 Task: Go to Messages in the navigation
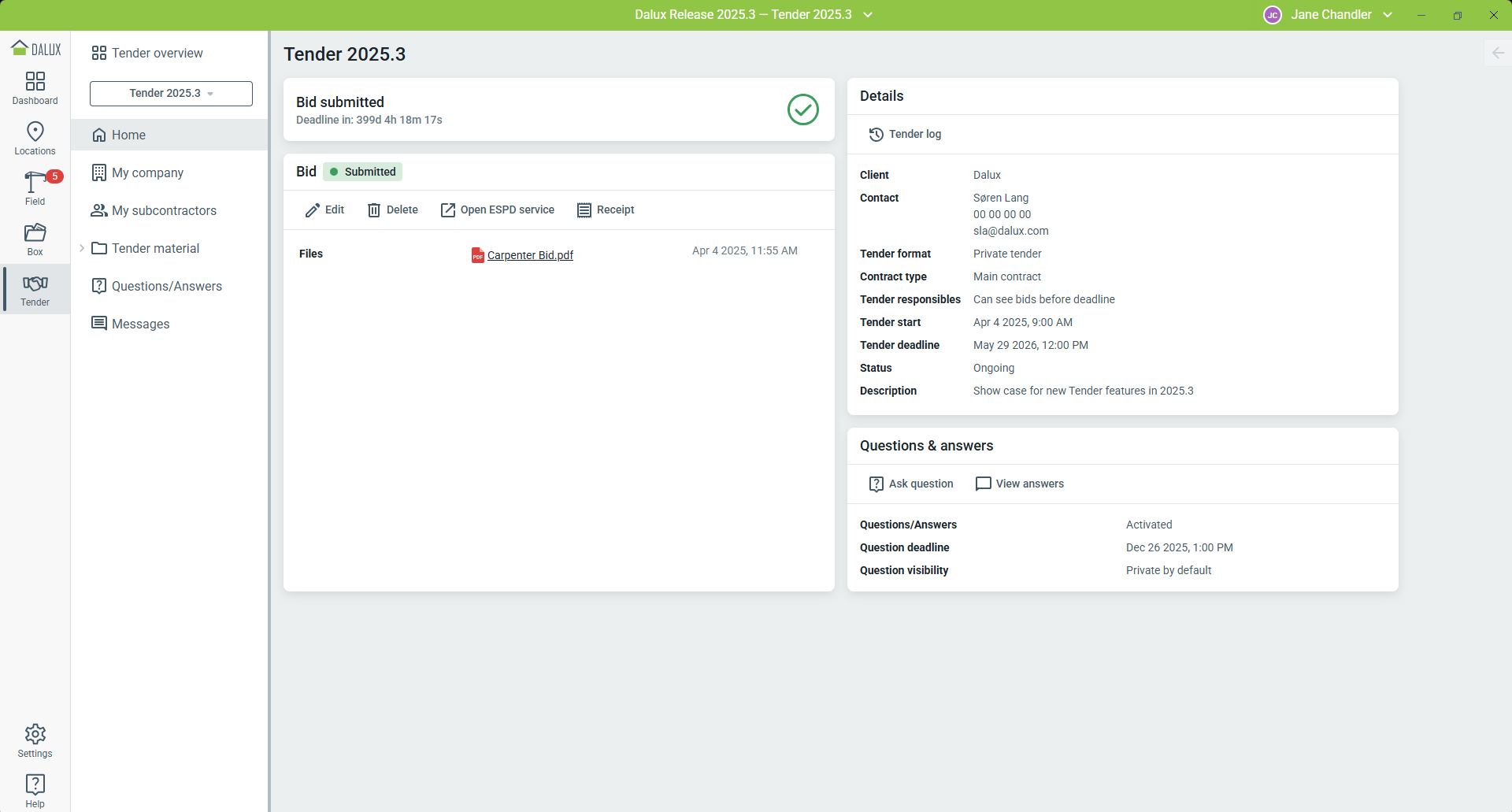[x=140, y=324]
